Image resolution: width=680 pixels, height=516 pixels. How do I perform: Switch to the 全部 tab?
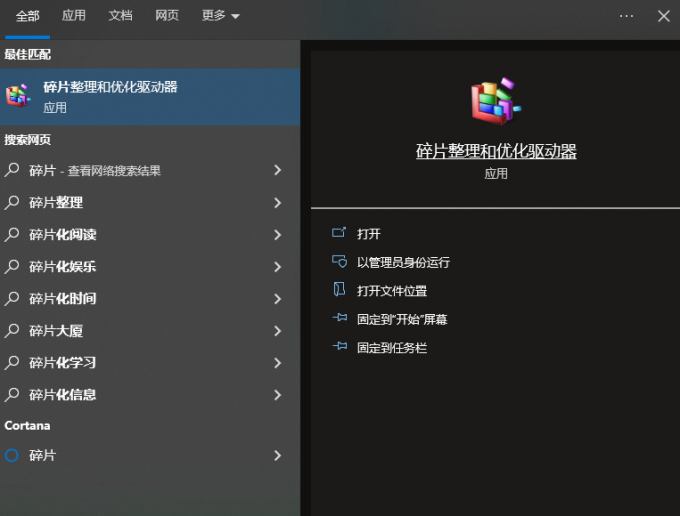[27, 16]
